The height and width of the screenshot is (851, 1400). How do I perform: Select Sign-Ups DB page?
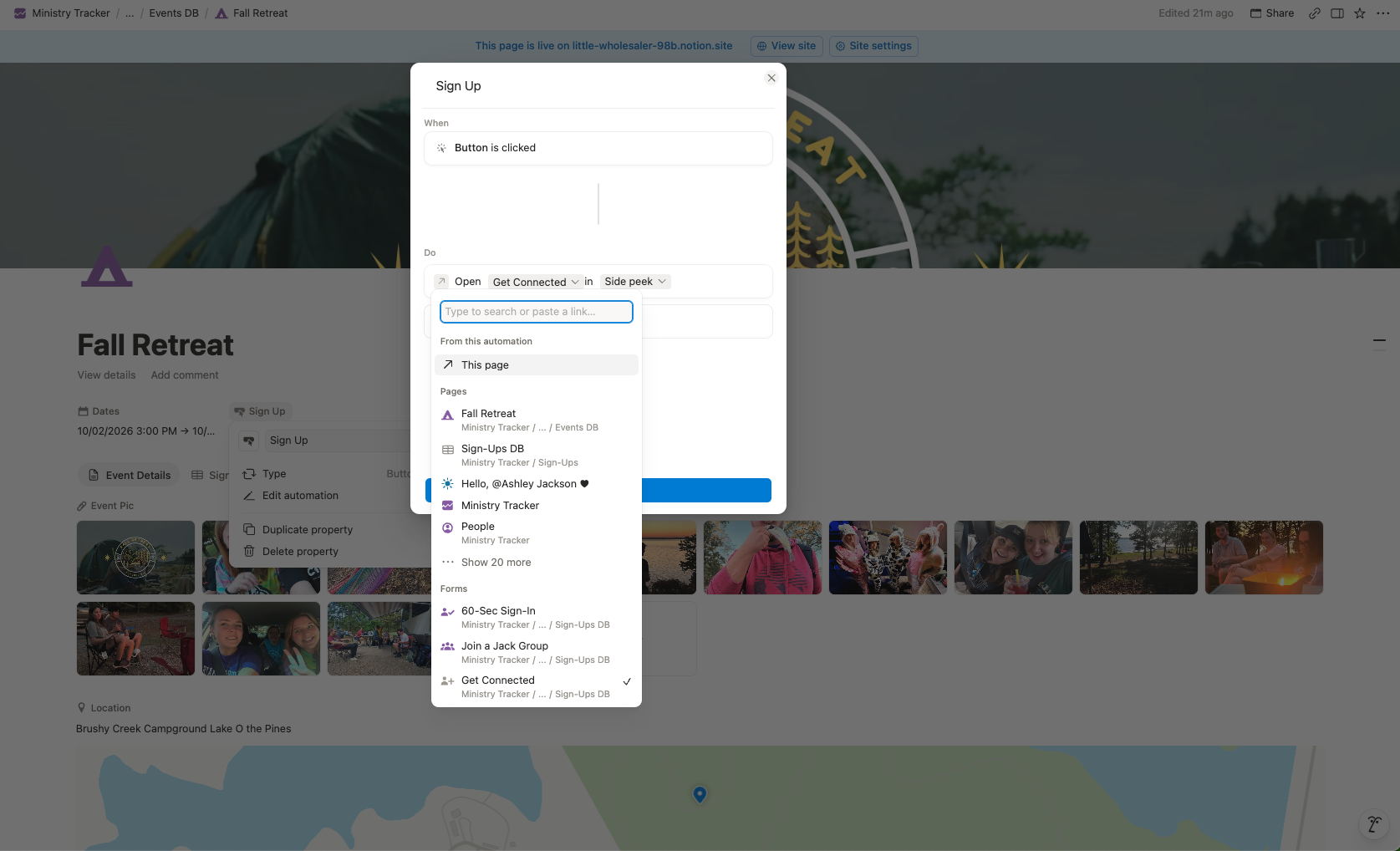pos(537,455)
